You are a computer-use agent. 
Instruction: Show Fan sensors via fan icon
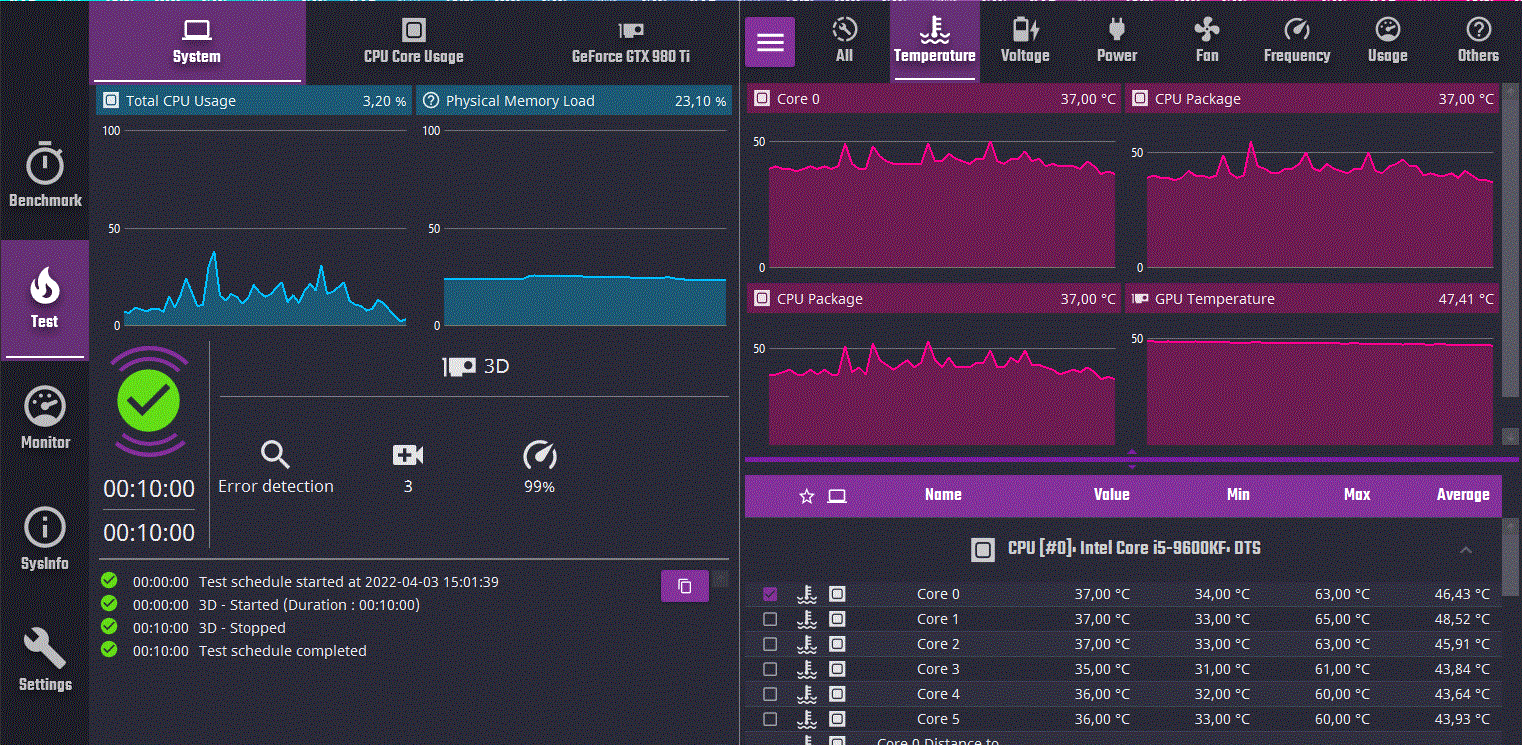click(x=1207, y=41)
